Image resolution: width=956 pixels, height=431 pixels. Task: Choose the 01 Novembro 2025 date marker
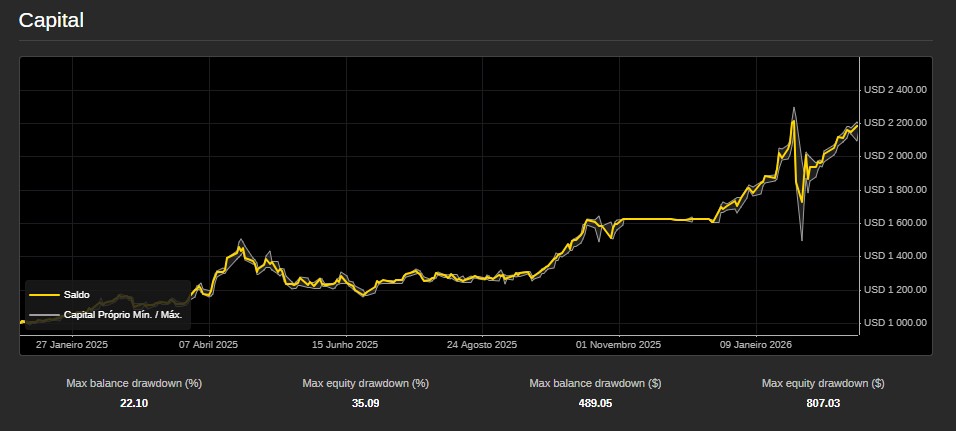619,345
